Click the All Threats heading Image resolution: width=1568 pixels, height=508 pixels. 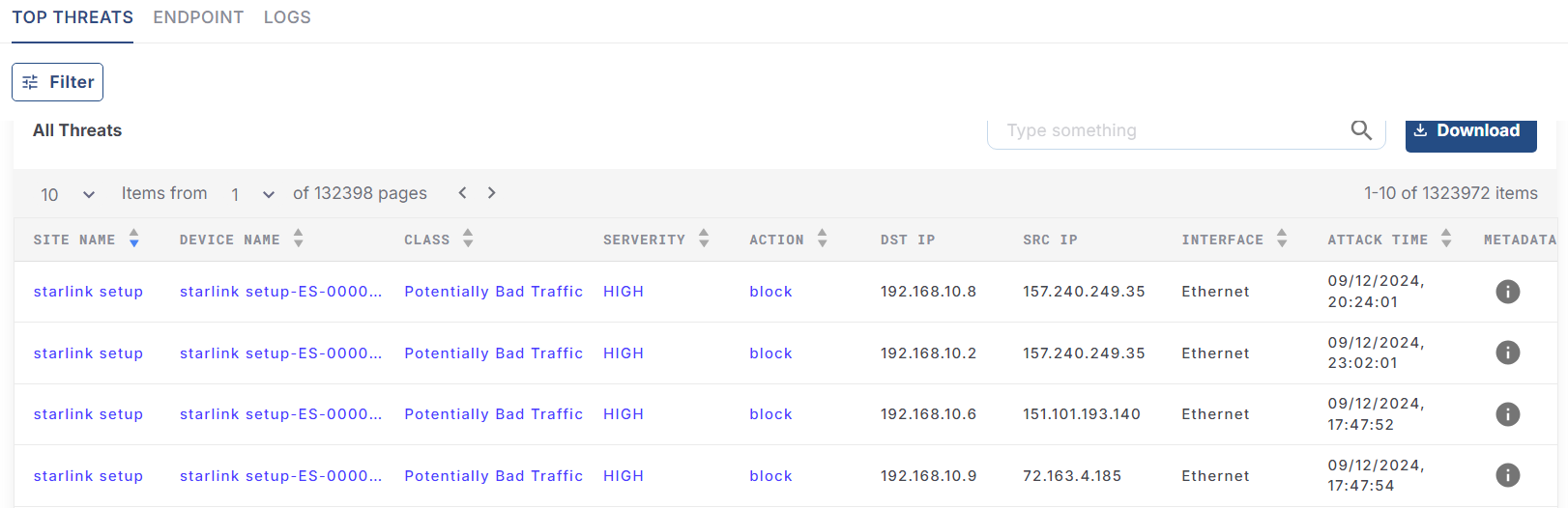pyautogui.click(x=77, y=130)
